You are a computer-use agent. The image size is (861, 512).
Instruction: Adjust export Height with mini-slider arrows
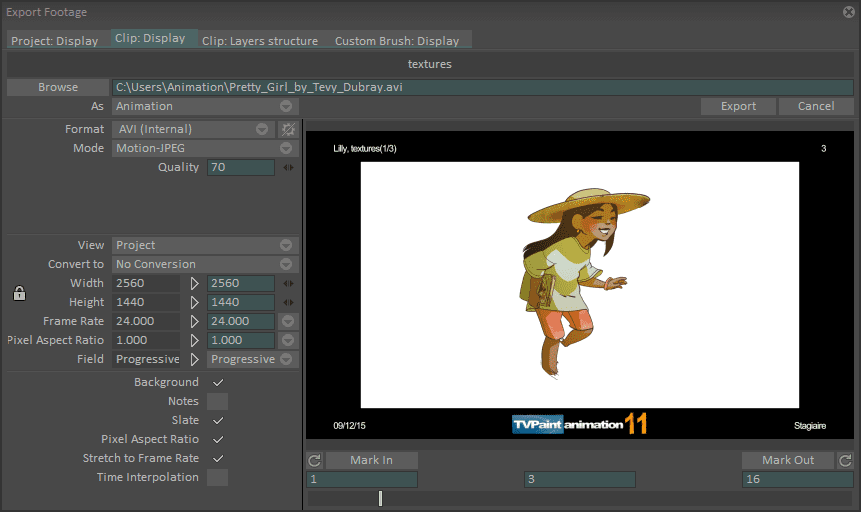(288, 302)
